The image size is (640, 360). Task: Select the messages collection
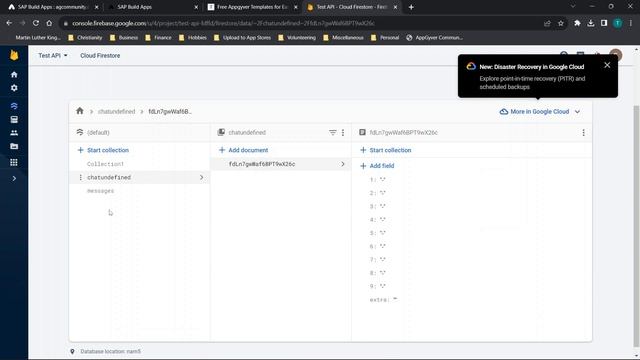[100, 191]
